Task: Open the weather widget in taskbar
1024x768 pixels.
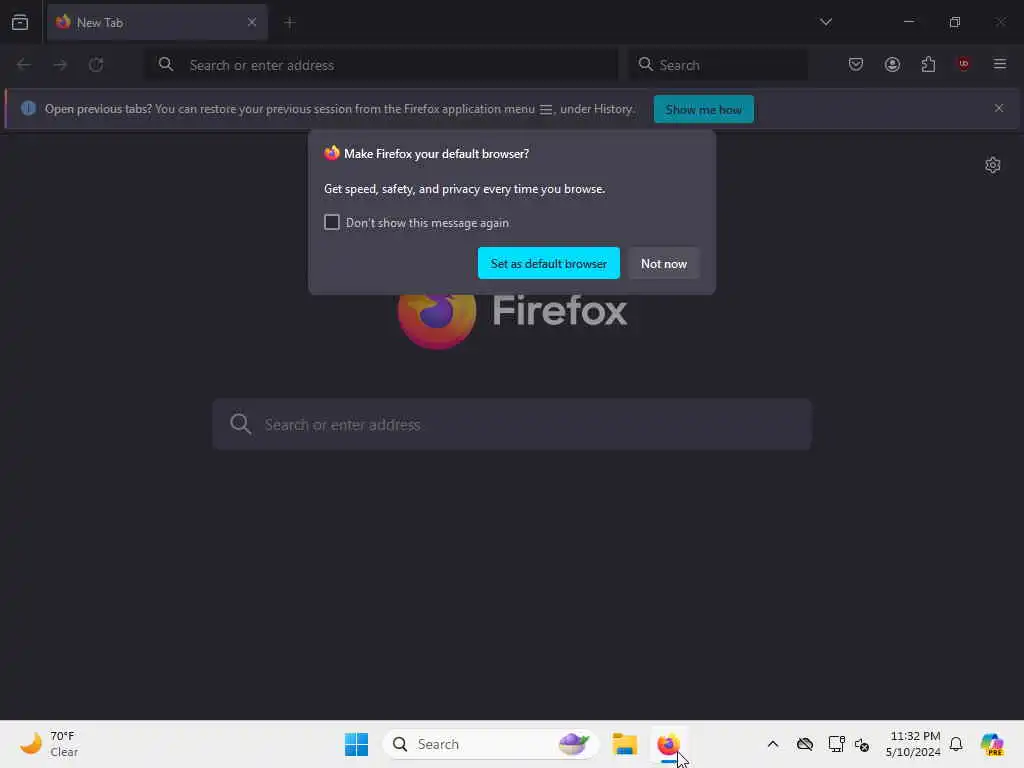Action: click(x=49, y=744)
